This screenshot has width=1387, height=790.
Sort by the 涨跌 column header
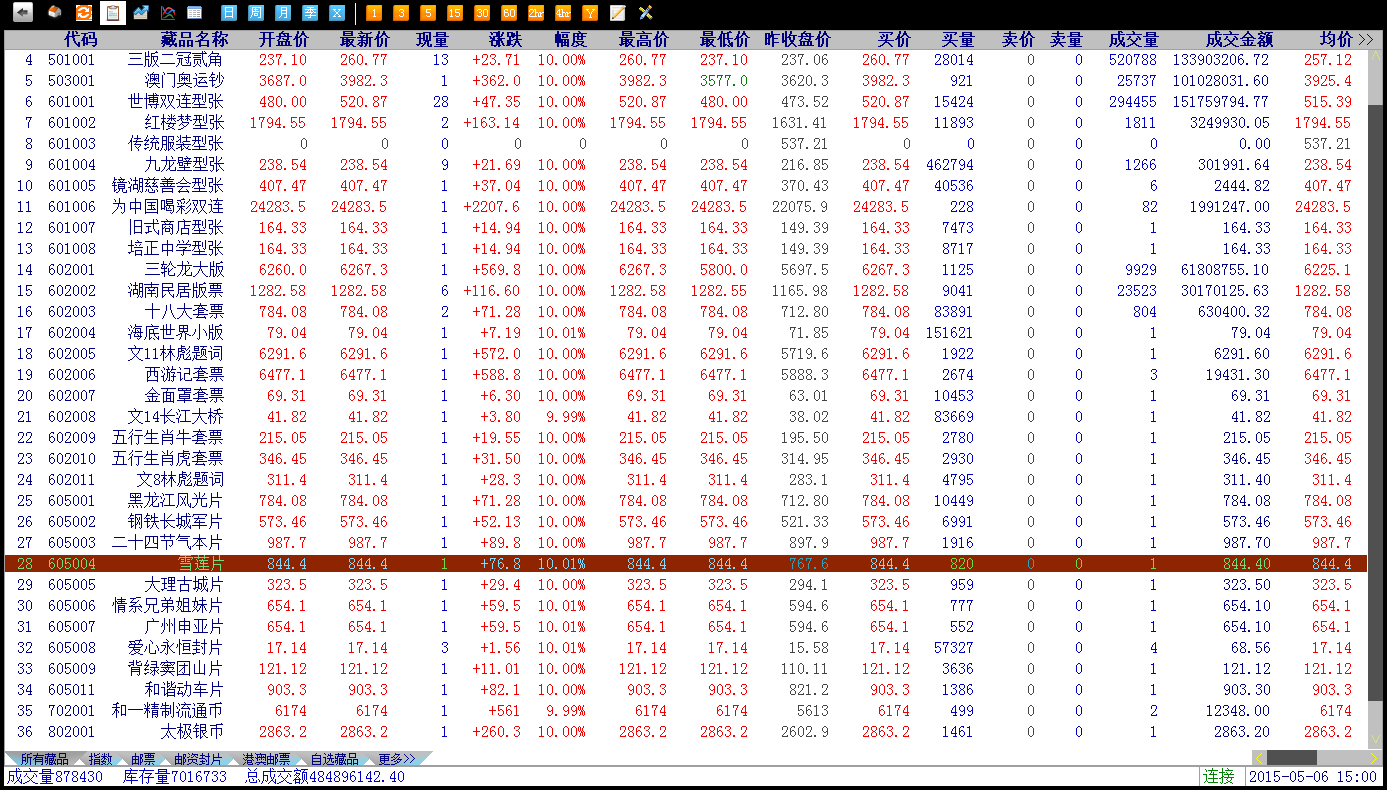[x=505, y=40]
